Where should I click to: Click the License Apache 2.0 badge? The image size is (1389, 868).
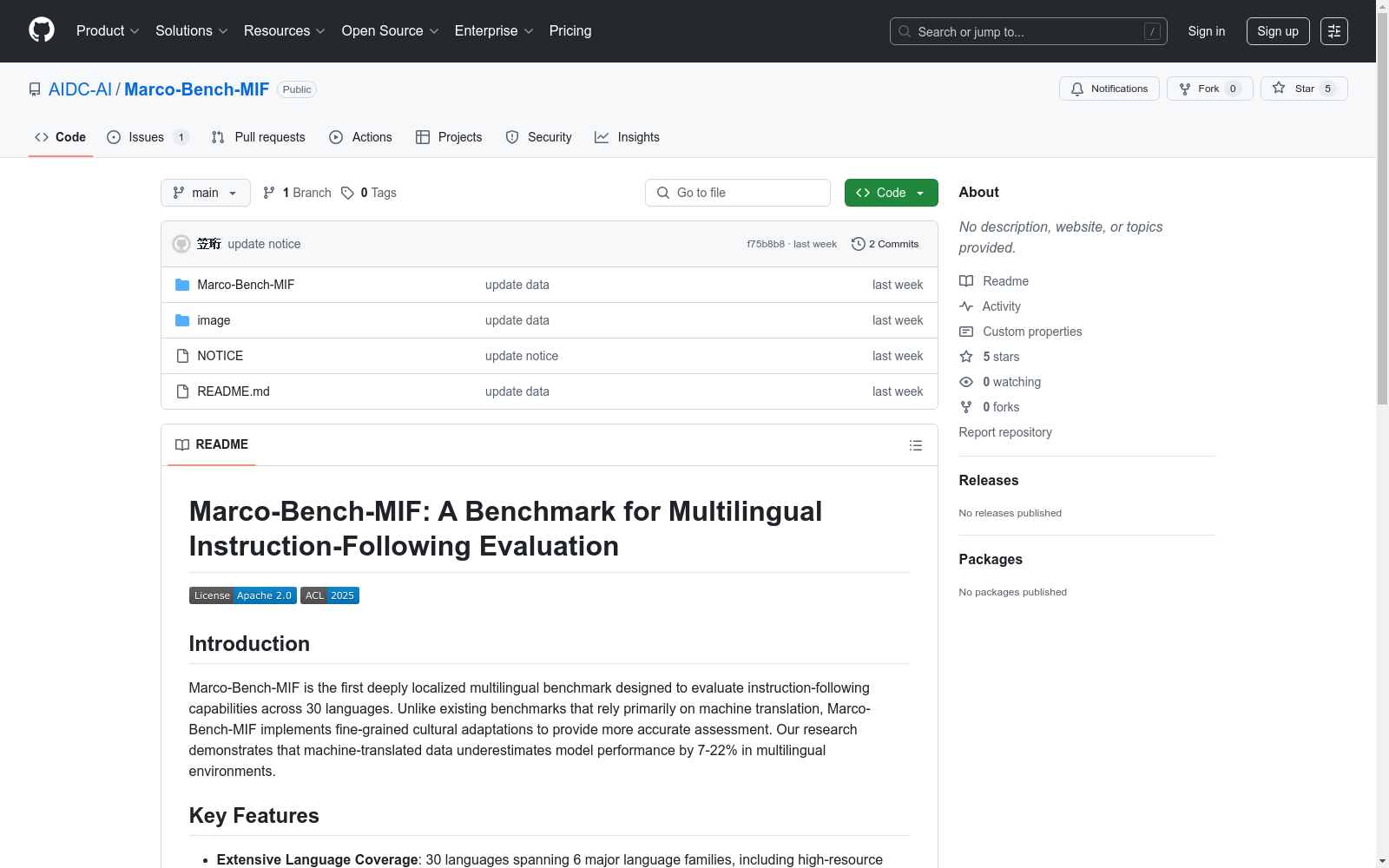[243, 595]
